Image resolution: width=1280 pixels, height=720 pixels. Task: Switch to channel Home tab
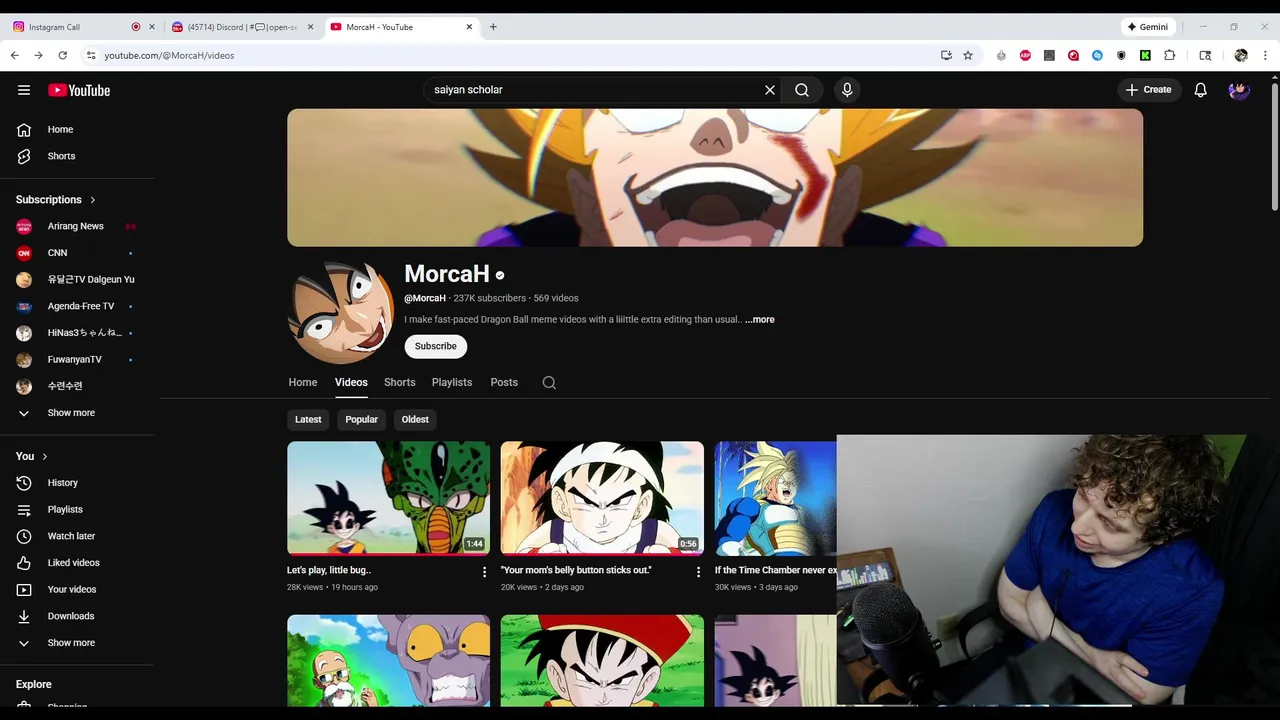[x=303, y=382]
